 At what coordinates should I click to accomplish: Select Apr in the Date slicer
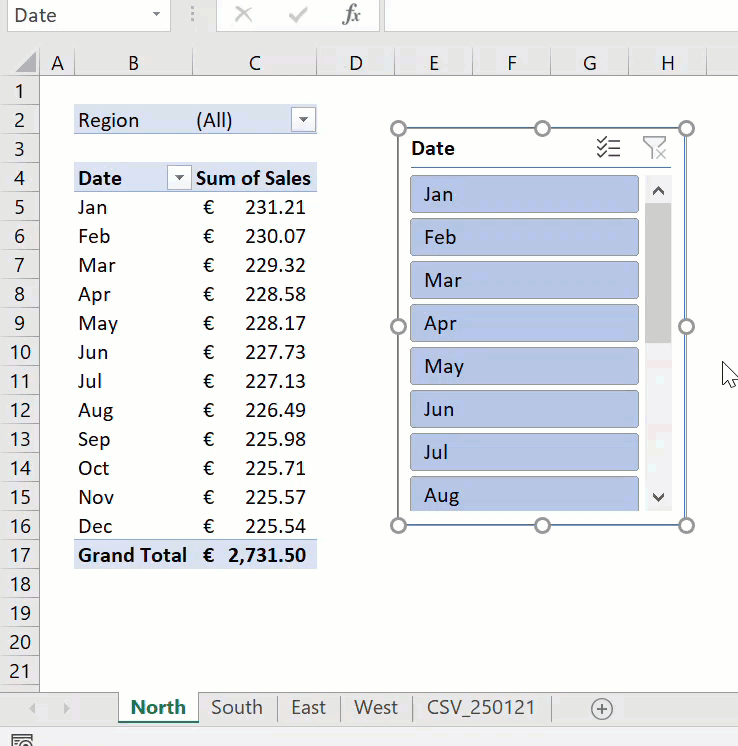click(524, 323)
